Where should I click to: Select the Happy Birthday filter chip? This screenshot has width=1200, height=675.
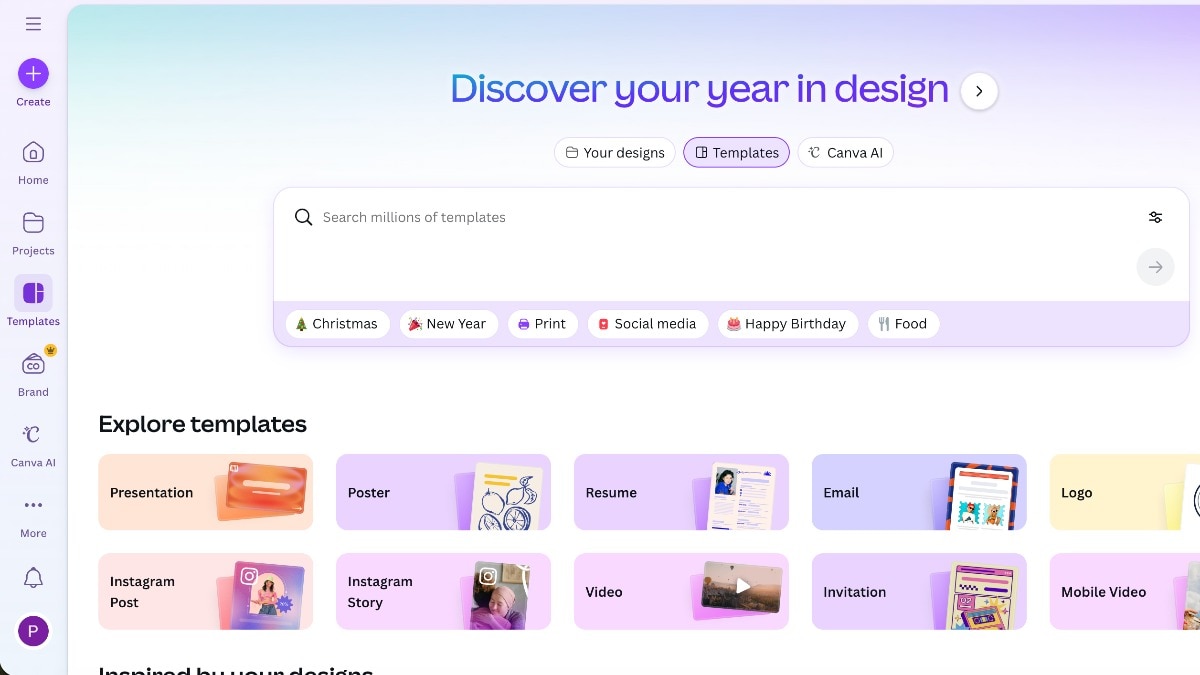click(787, 323)
